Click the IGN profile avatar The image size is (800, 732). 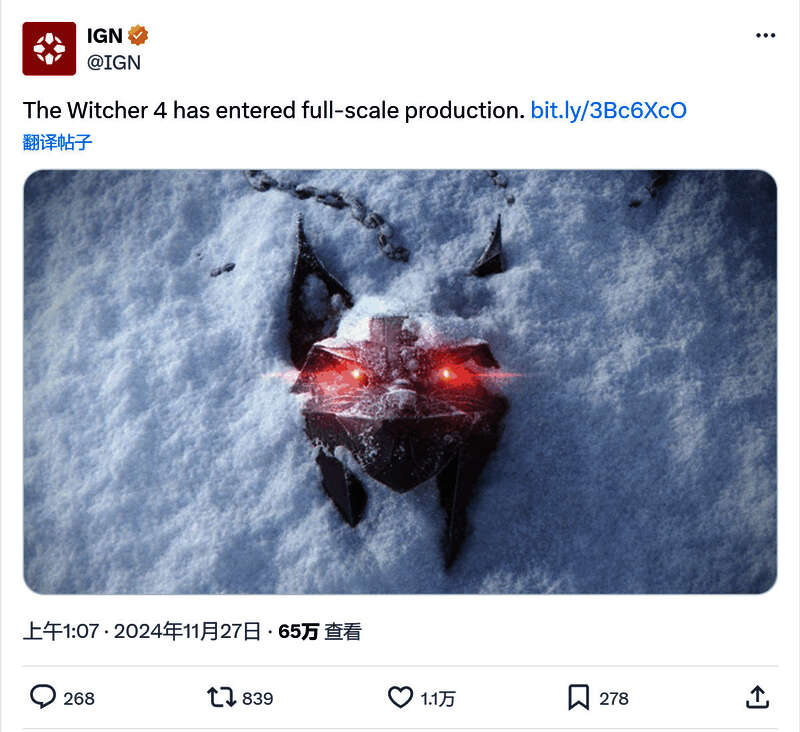pos(47,47)
